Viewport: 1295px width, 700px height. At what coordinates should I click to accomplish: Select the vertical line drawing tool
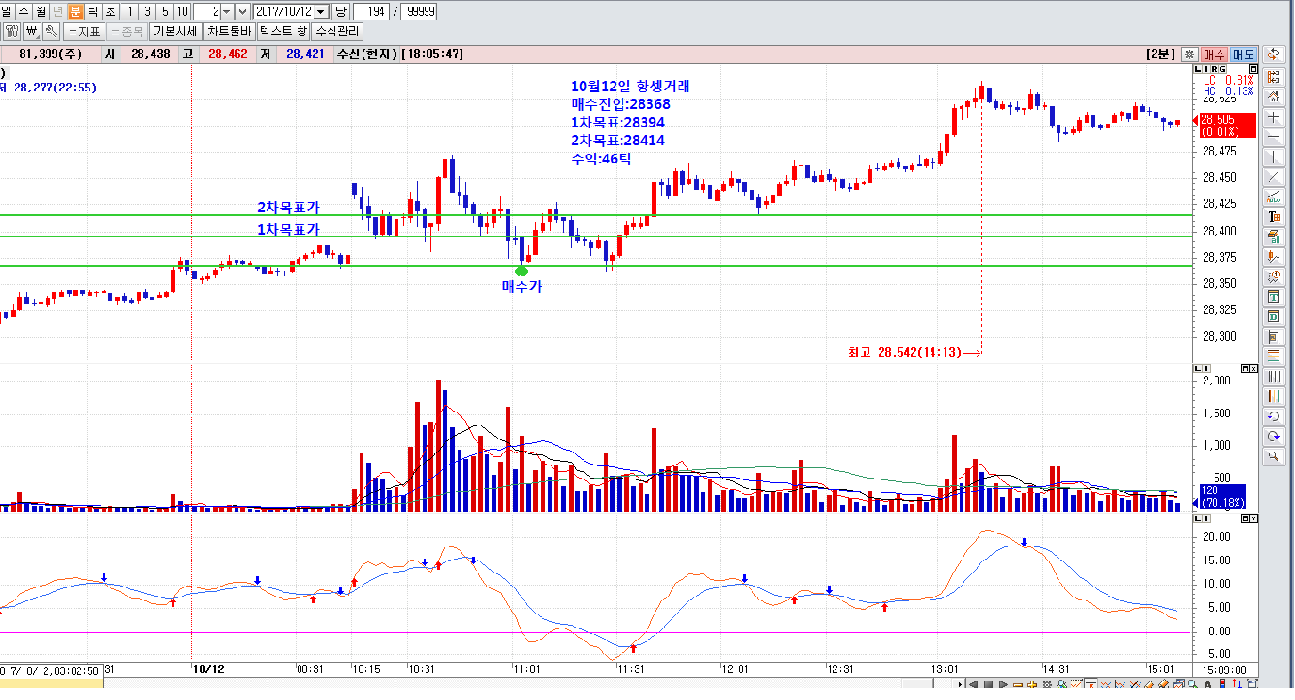pyautogui.click(x=1274, y=157)
